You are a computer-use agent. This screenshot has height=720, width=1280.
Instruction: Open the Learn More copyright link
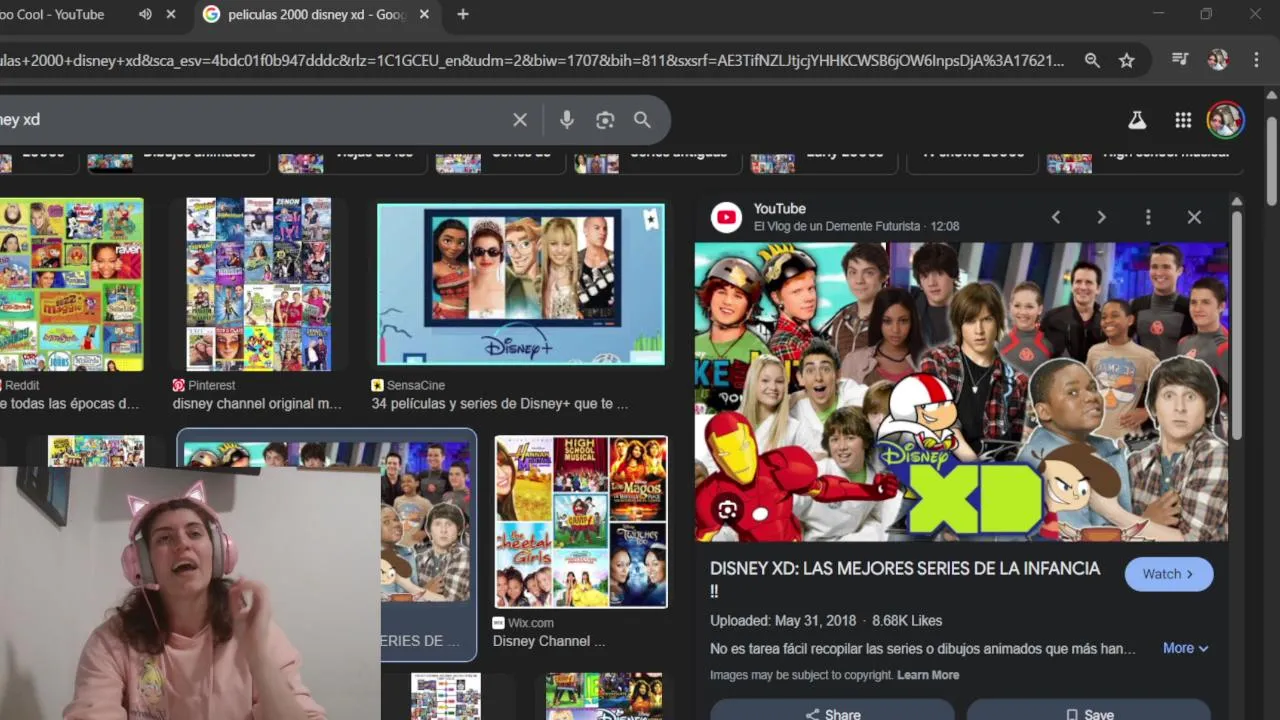(x=928, y=675)
